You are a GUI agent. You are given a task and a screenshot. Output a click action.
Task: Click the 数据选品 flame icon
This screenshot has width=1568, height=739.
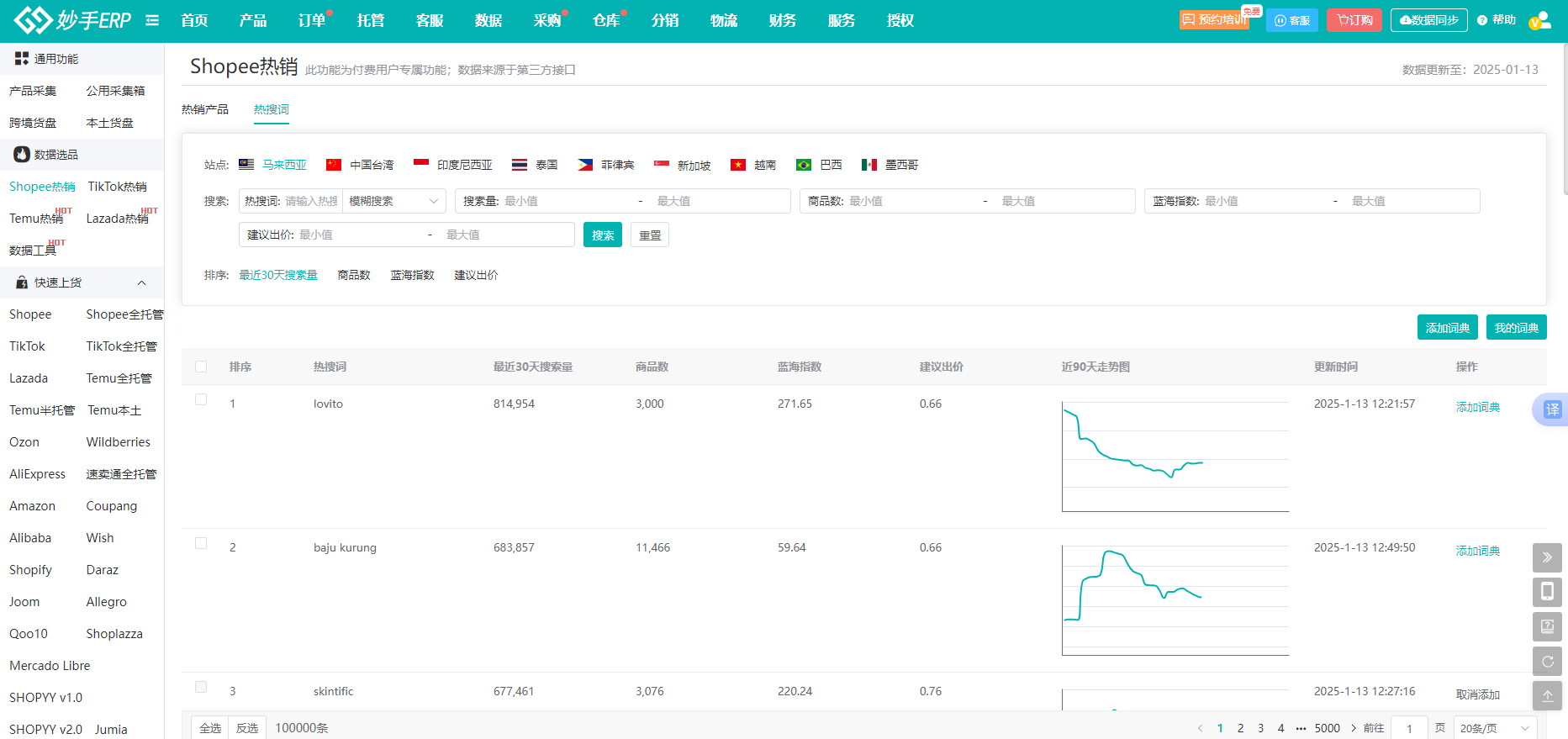(22, 155)
